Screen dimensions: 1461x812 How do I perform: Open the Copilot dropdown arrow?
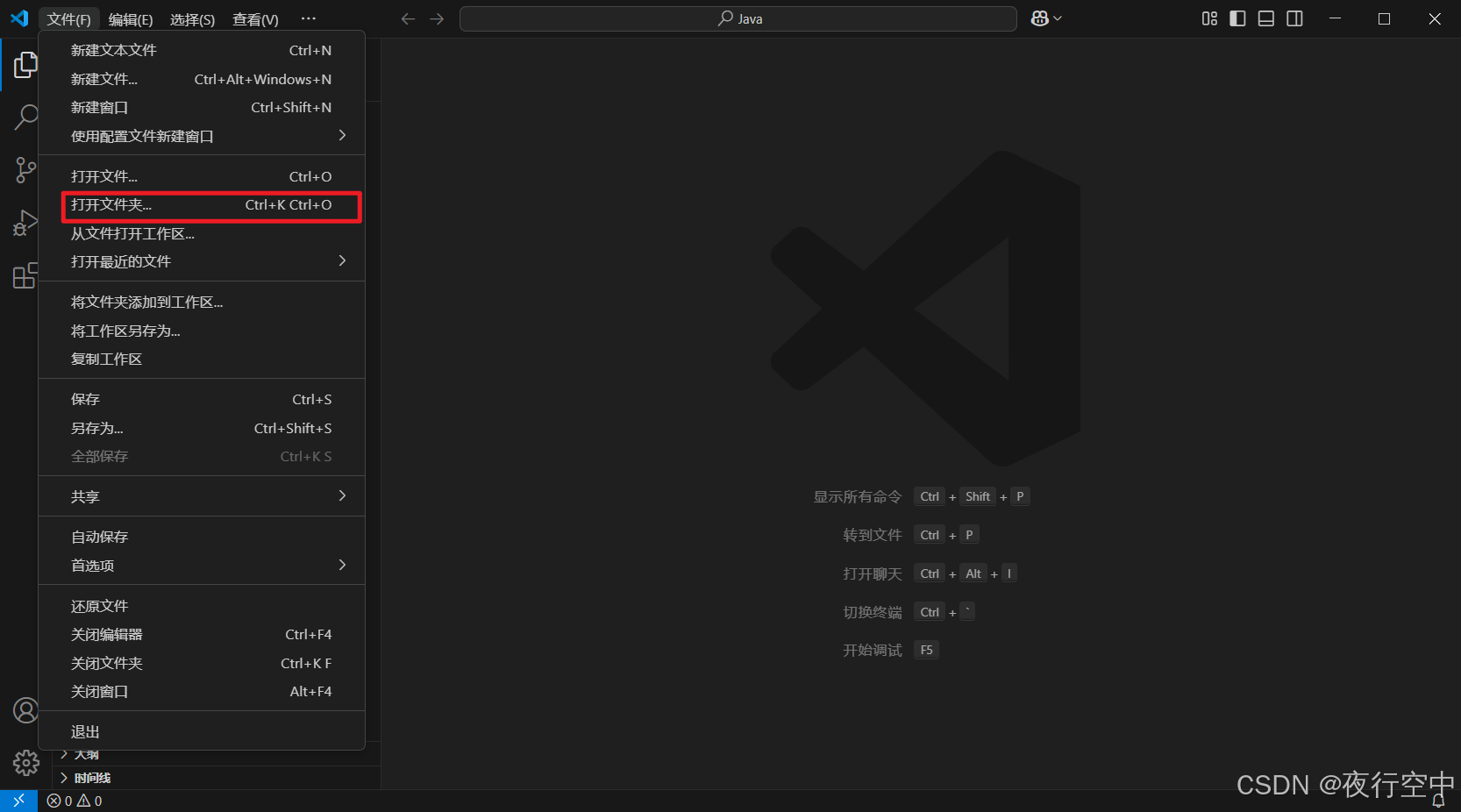coord(1058,18)
